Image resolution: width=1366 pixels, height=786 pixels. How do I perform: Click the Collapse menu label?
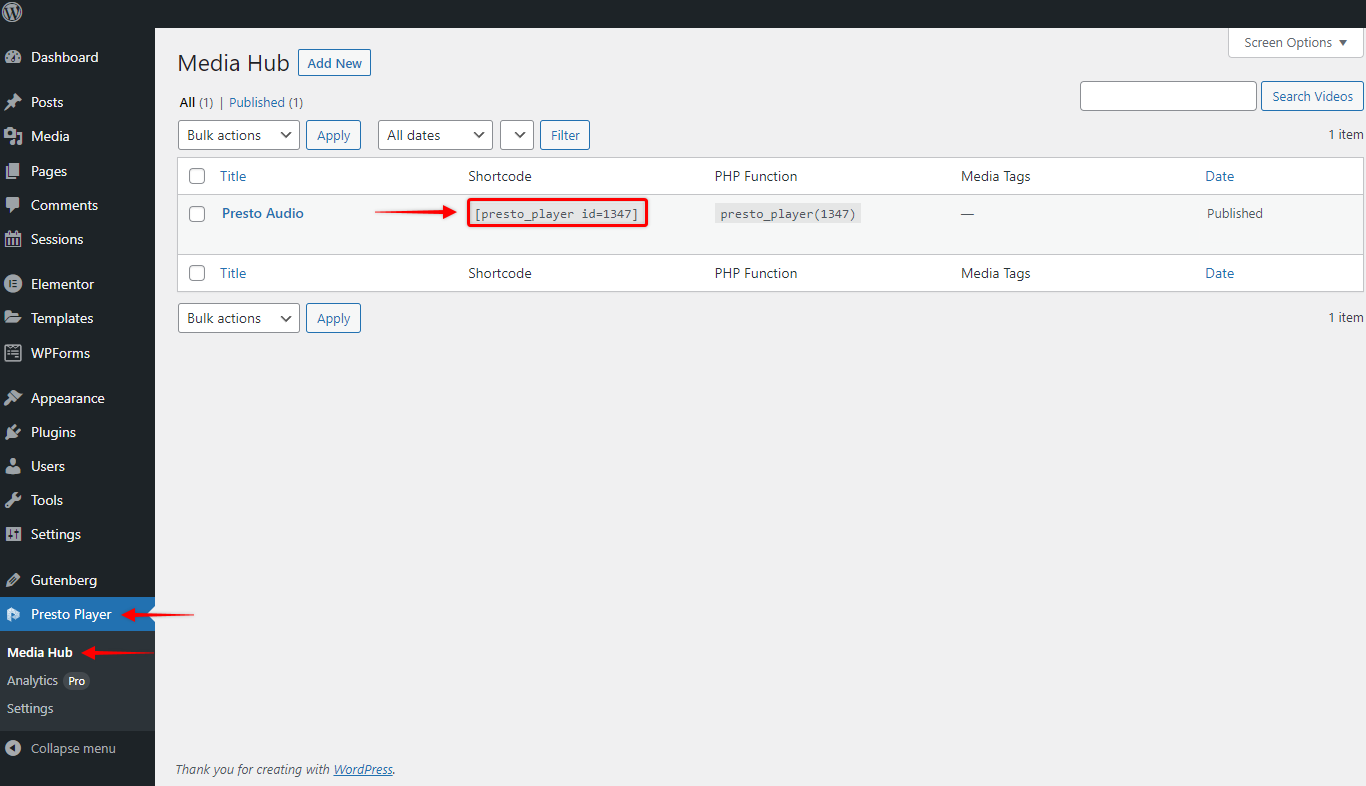(x=73, y=748)
